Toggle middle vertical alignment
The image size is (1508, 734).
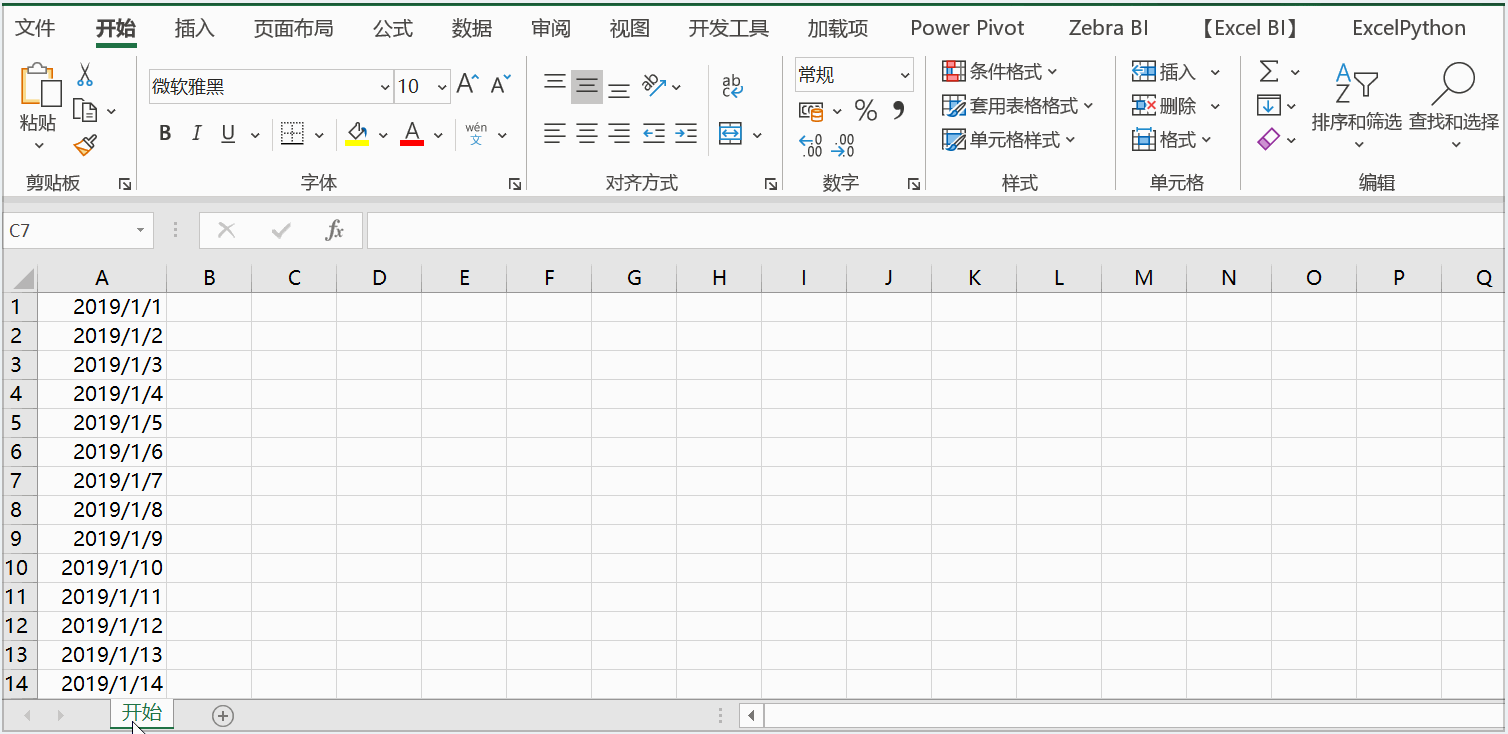pyautogui.click(x=587, y=86)
